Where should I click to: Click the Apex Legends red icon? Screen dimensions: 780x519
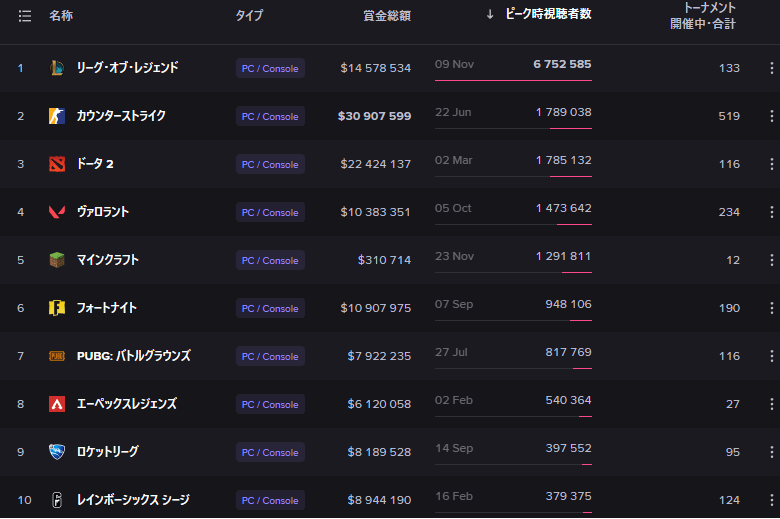click(x=57, y=404)
